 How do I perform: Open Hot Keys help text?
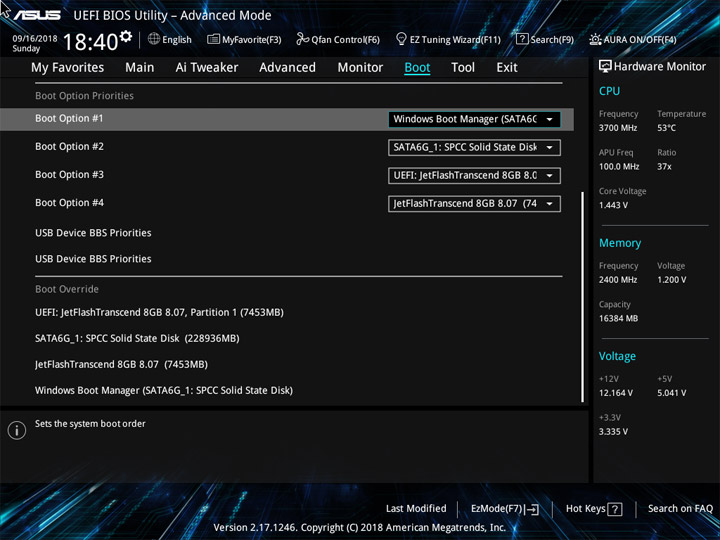click(585, 508)
